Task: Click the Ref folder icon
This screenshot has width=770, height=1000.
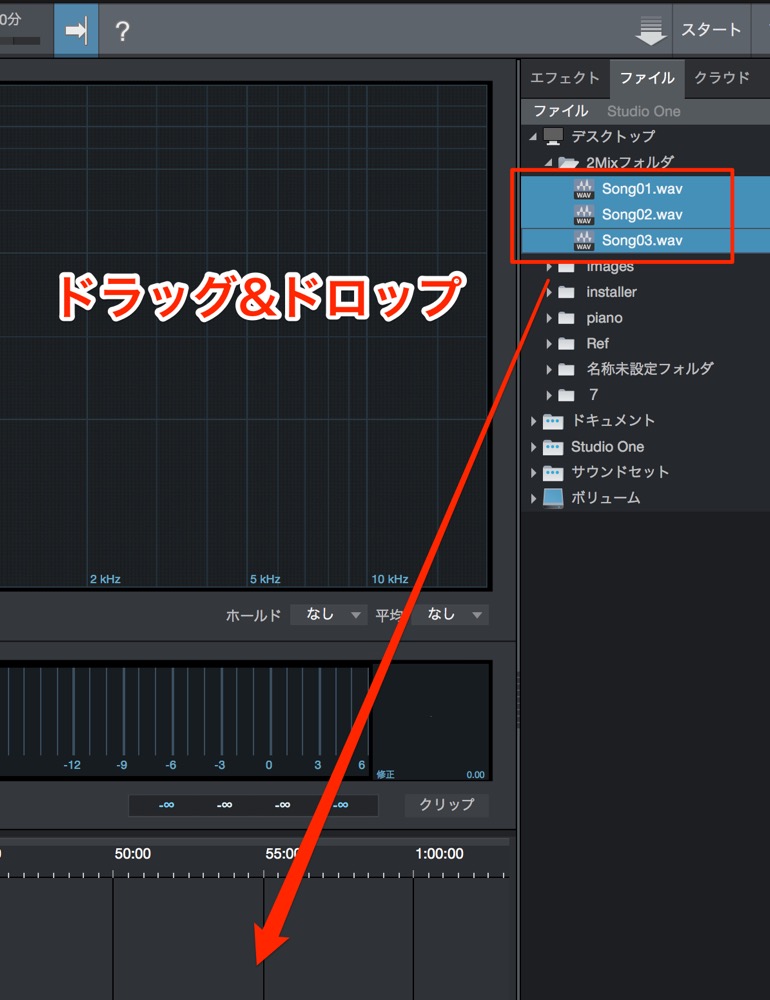Action: coord(566,344)
